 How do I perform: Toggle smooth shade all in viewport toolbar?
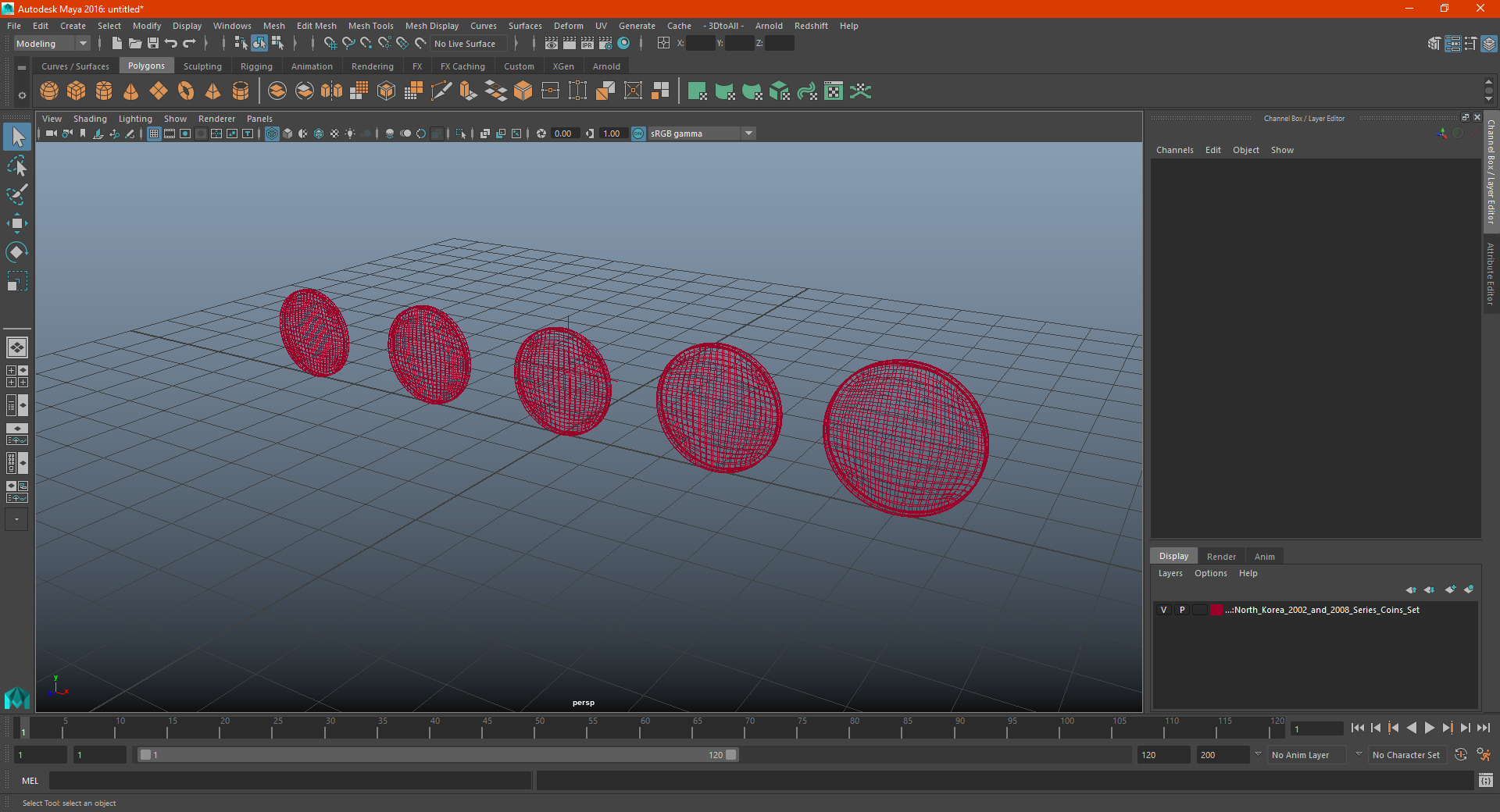[x=287, y=134]
